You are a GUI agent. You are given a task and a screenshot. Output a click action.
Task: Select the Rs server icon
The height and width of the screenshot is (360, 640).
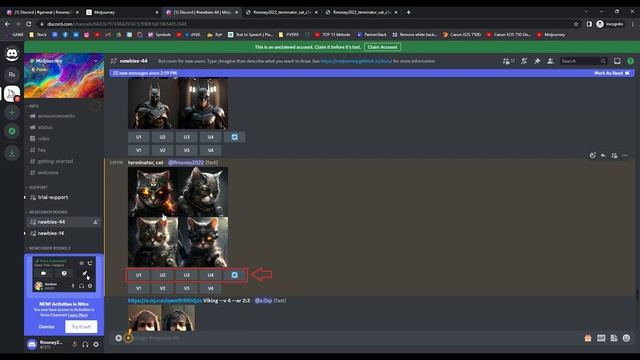[x=12, y=75]
